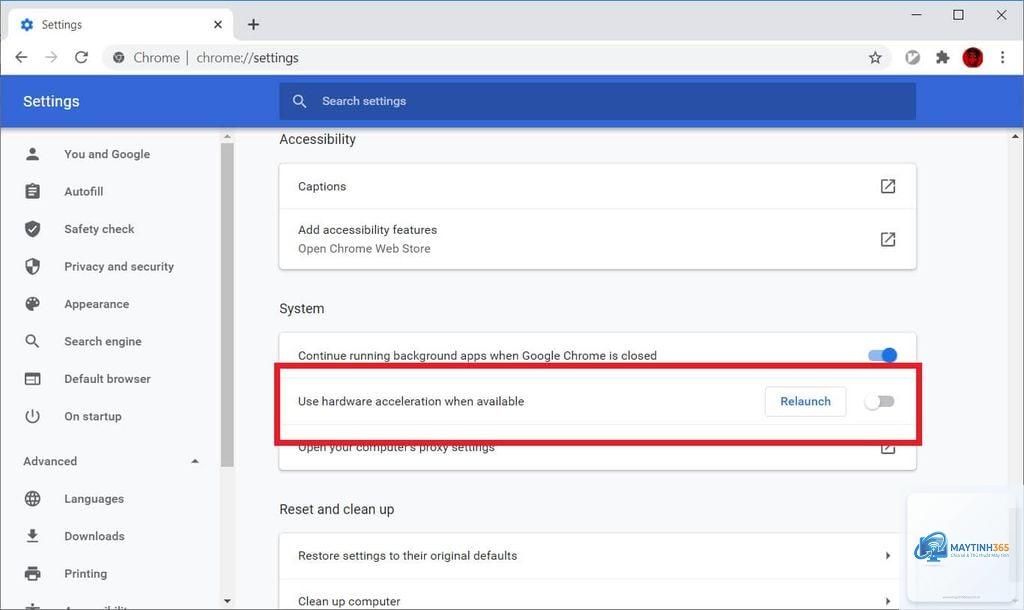This screenshot has width=1024, height=610.
Task: Click Open Chrome Web Store link text
Action: point(364,249)
